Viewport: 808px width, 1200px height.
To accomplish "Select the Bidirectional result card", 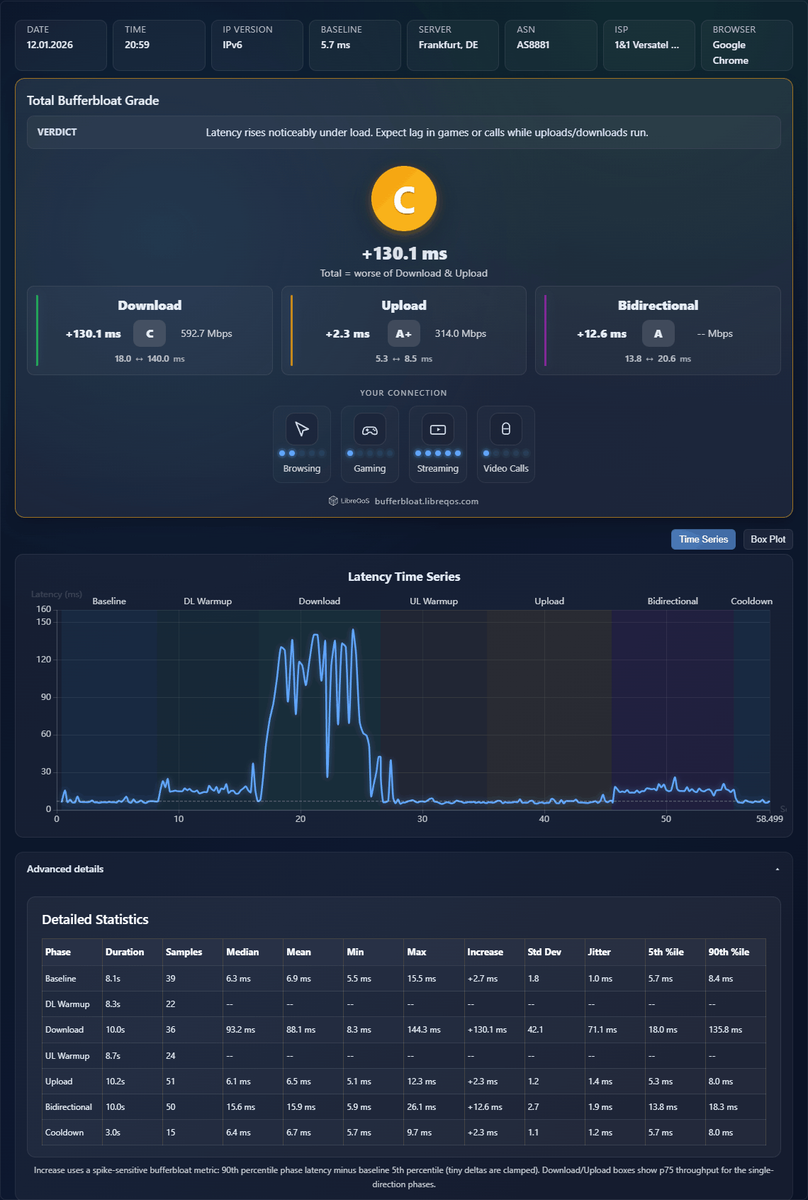I will tap(658, 330).
